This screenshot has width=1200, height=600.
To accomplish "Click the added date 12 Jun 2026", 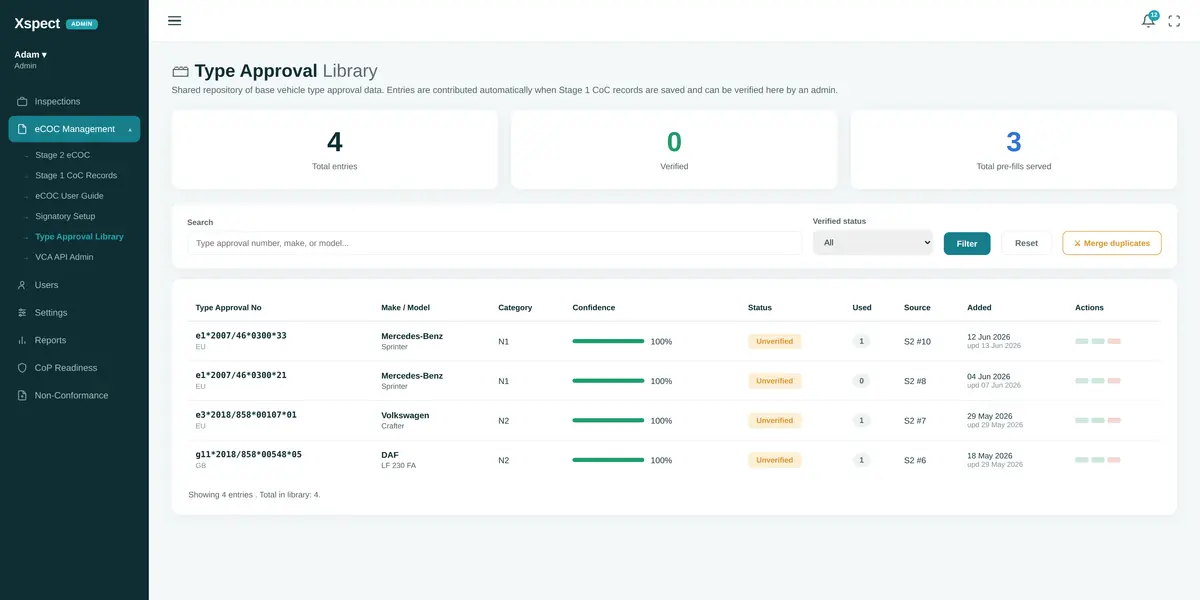I will pyautogui.click(x=991, y=336).
